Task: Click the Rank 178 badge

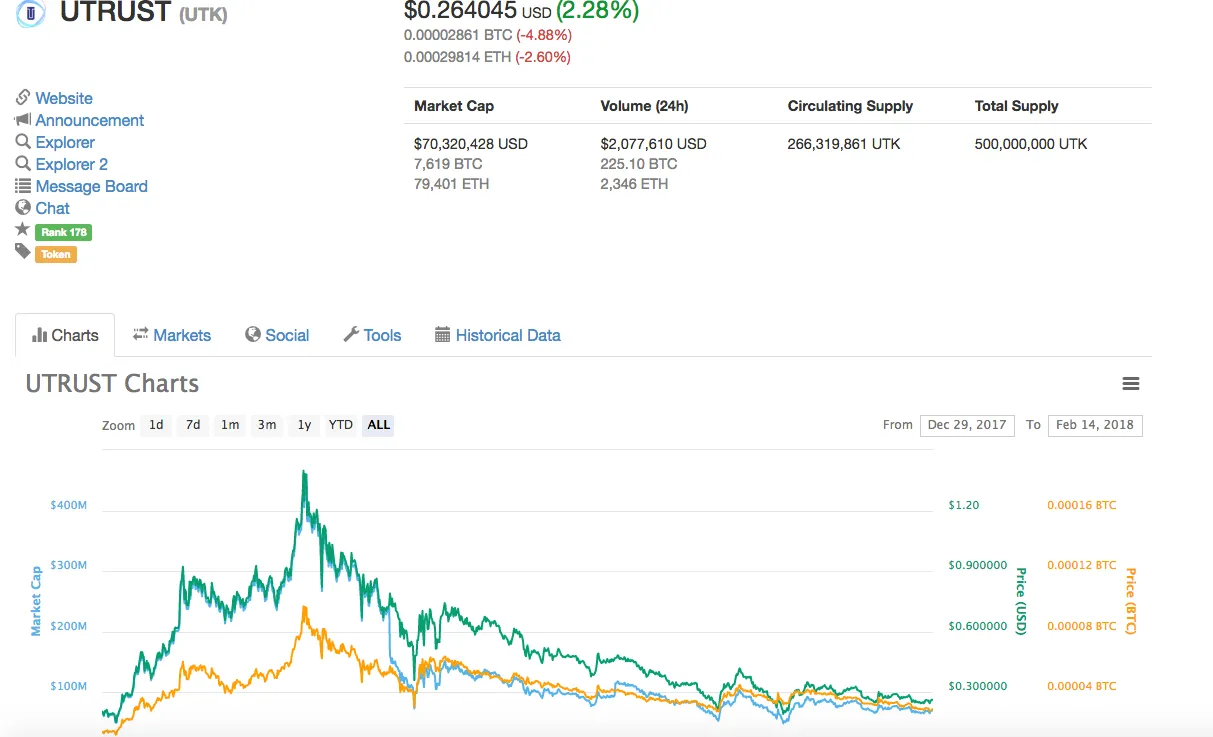Action: pyautogui.click(x=63, y=232)
